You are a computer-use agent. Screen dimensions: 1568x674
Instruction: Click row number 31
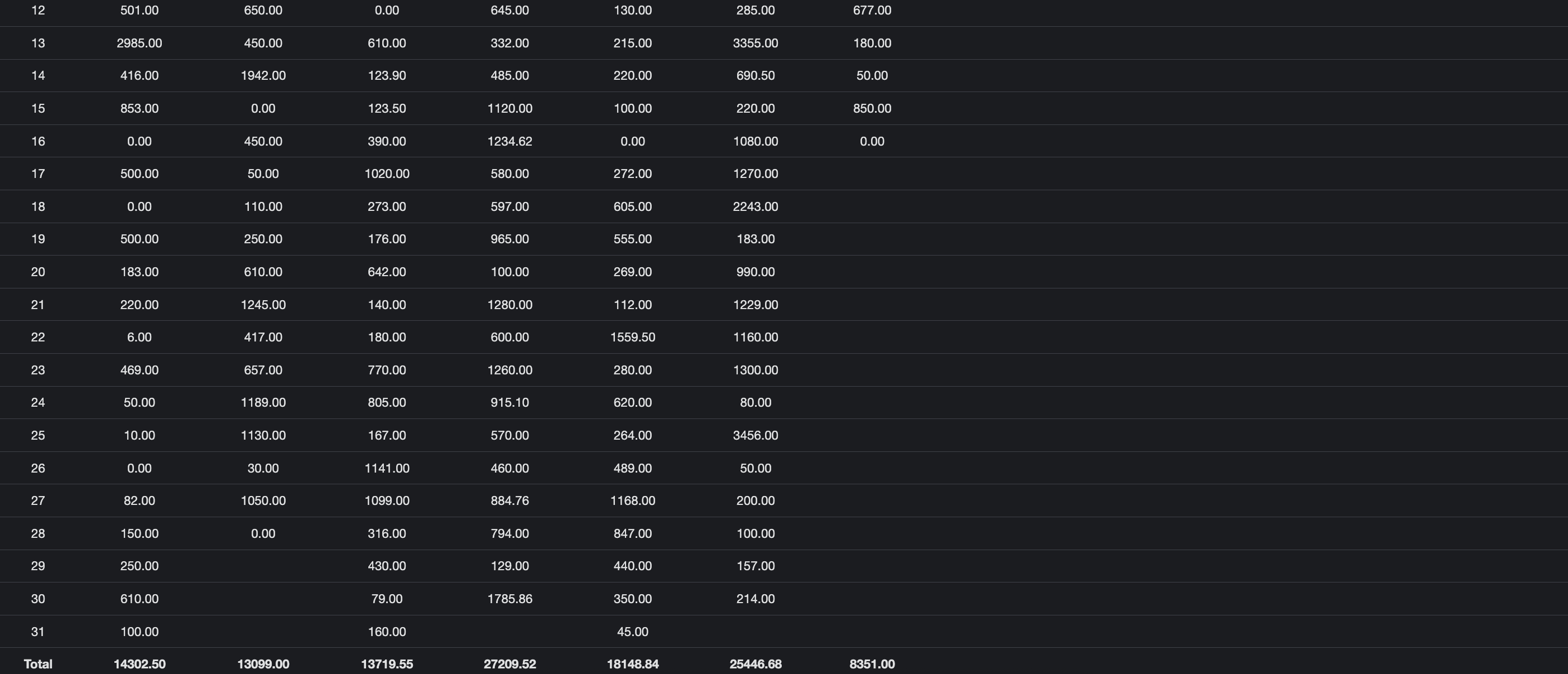38,632
